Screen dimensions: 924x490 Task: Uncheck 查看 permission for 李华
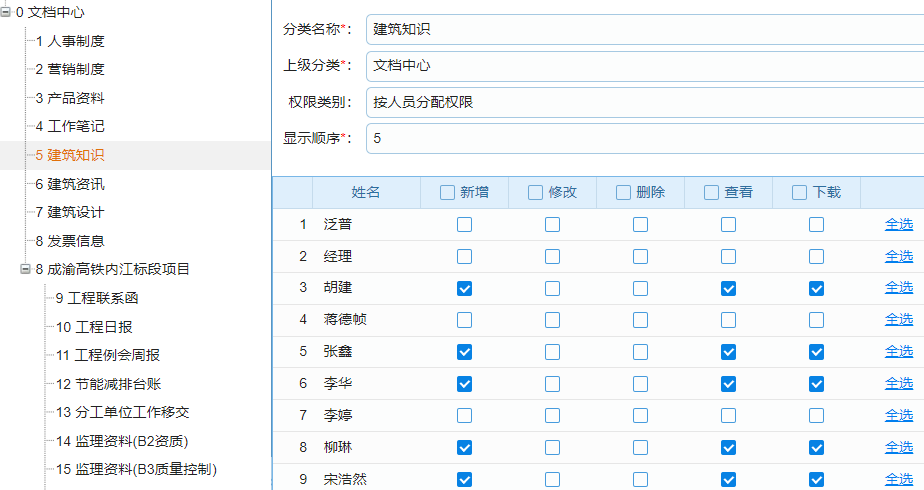pyautogui.click(x=728, y=384)
